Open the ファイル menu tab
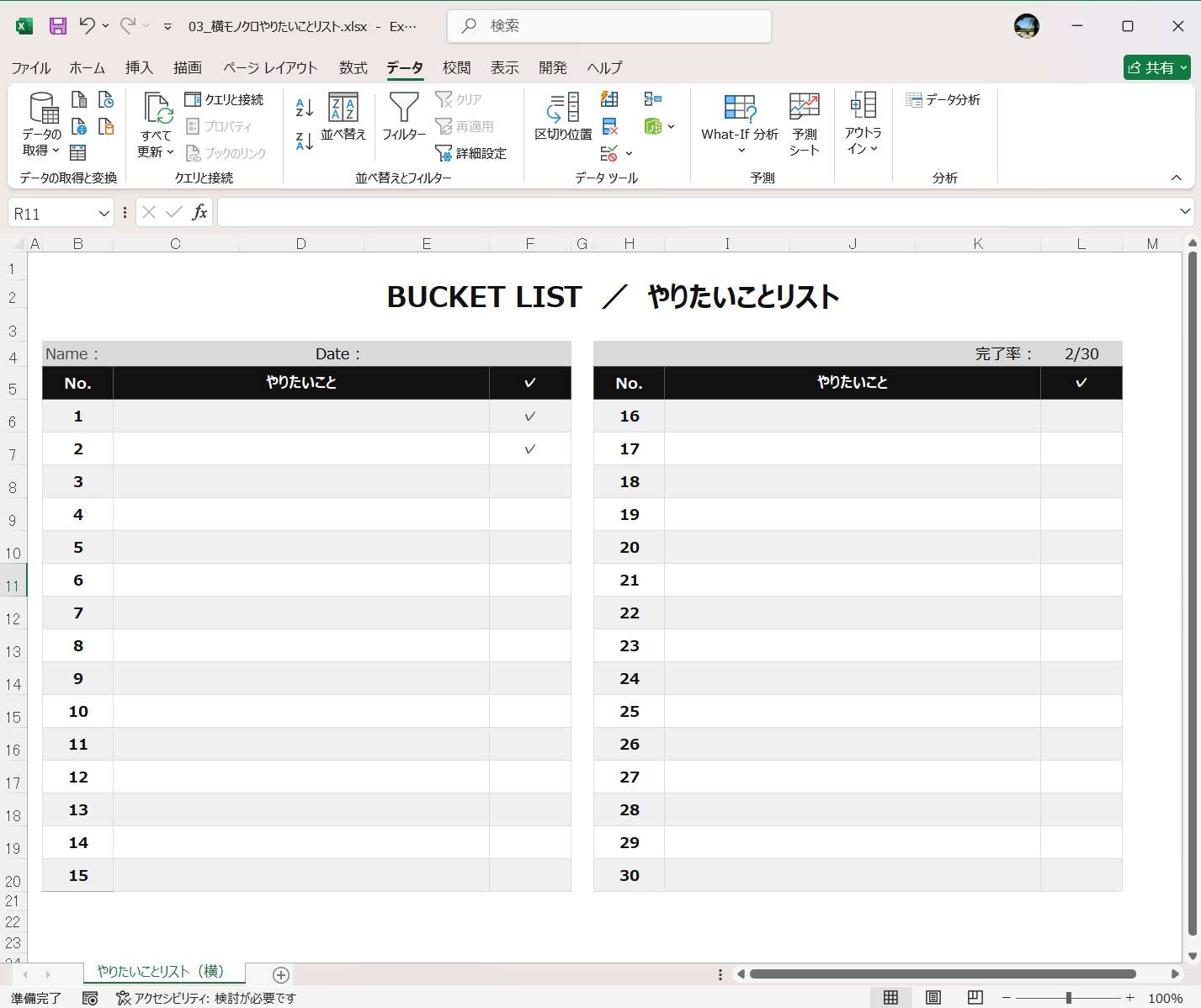Viewport: 1201px width, 1008px height. click(x=31, y=67)
